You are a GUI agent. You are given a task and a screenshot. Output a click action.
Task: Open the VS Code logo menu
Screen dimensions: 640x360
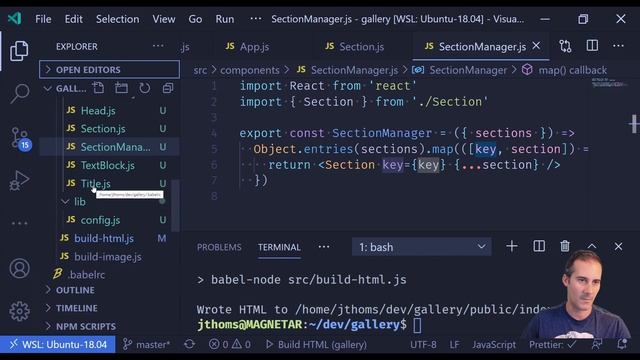point(14,18)
